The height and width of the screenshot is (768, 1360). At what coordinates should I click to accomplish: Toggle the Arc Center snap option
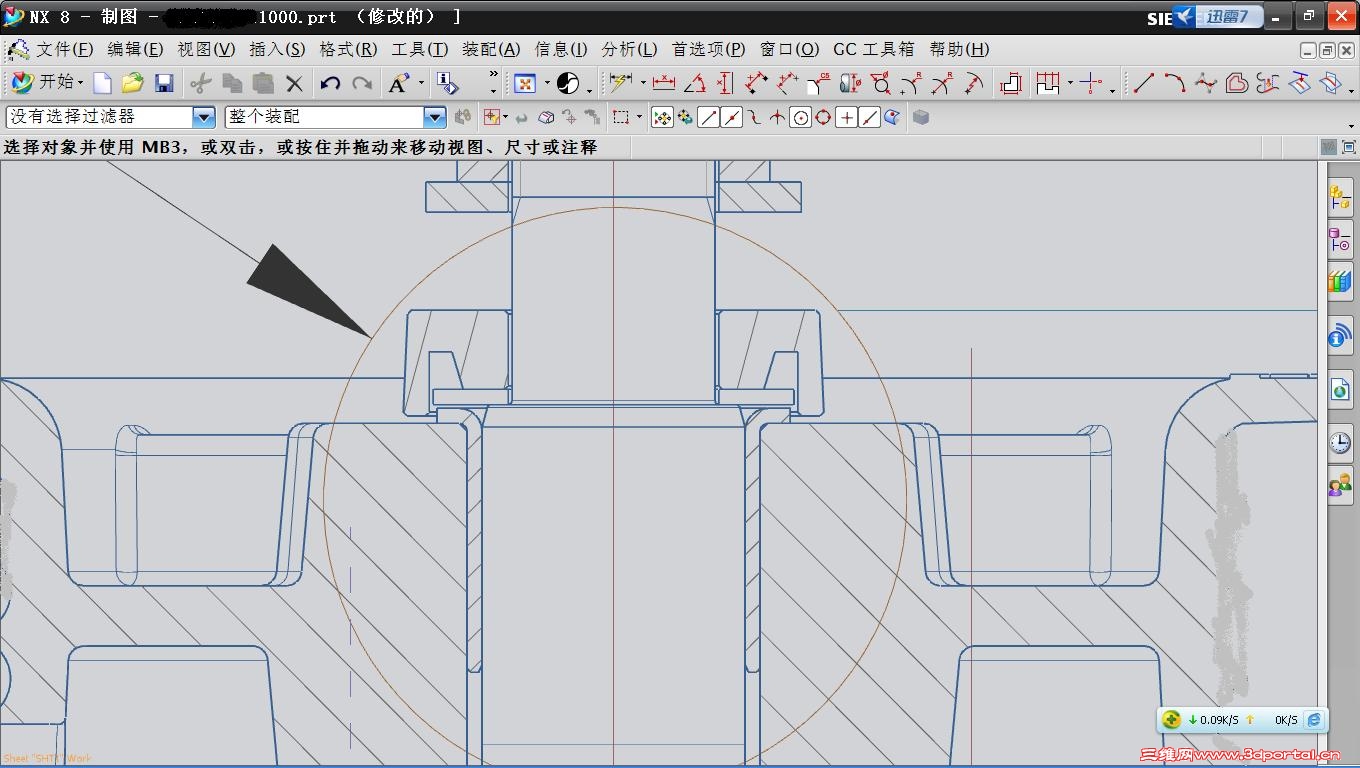point(800,118)
